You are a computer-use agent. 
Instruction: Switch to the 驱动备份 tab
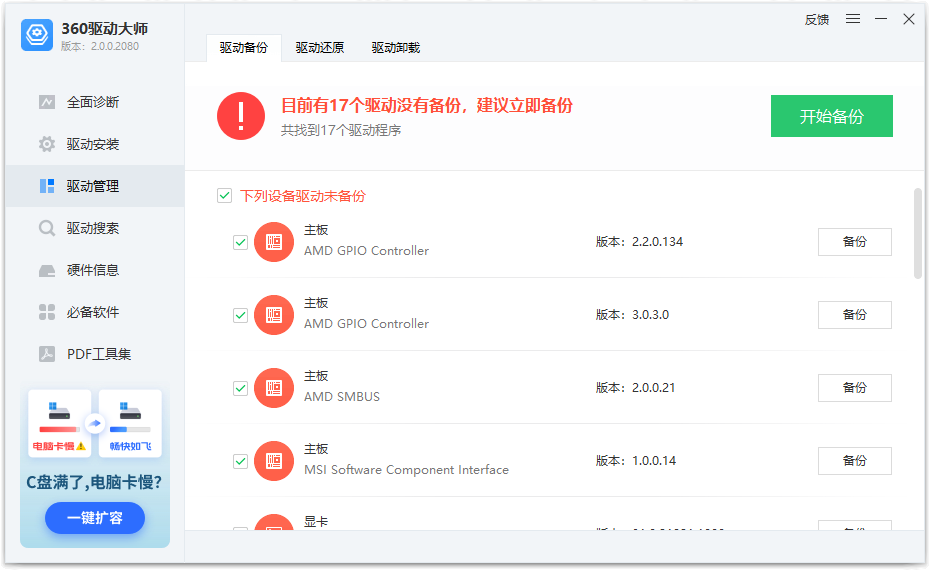click(x=243, y=48)
